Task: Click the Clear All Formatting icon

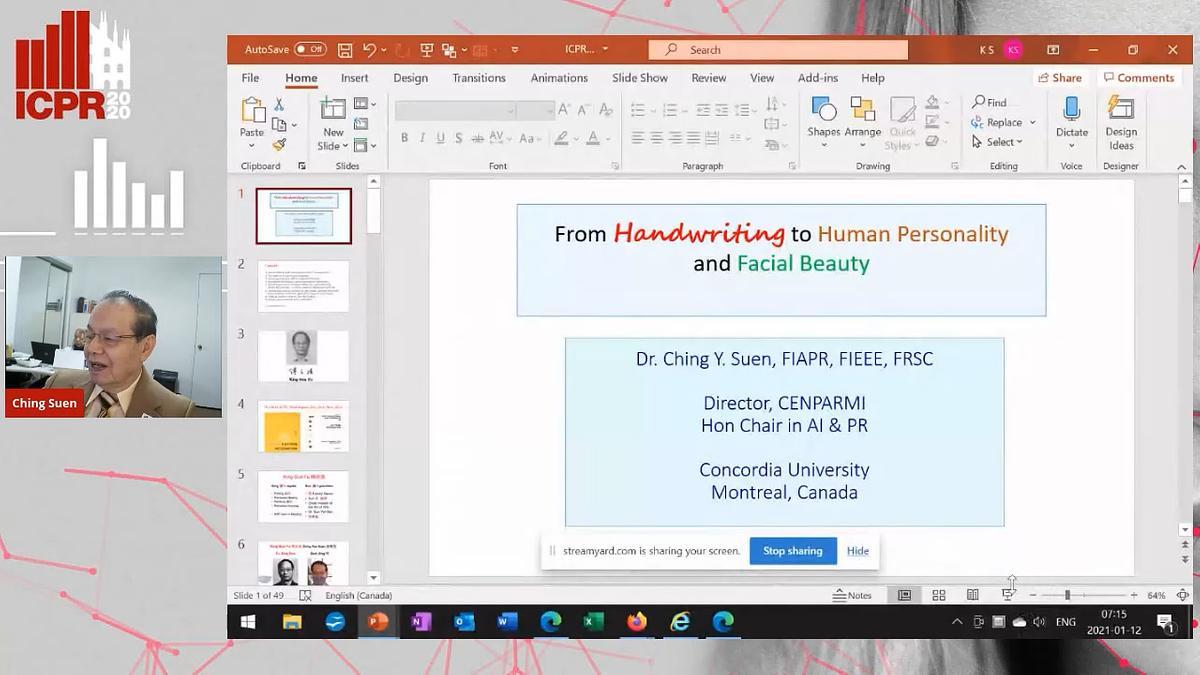Action: point(608,110)
